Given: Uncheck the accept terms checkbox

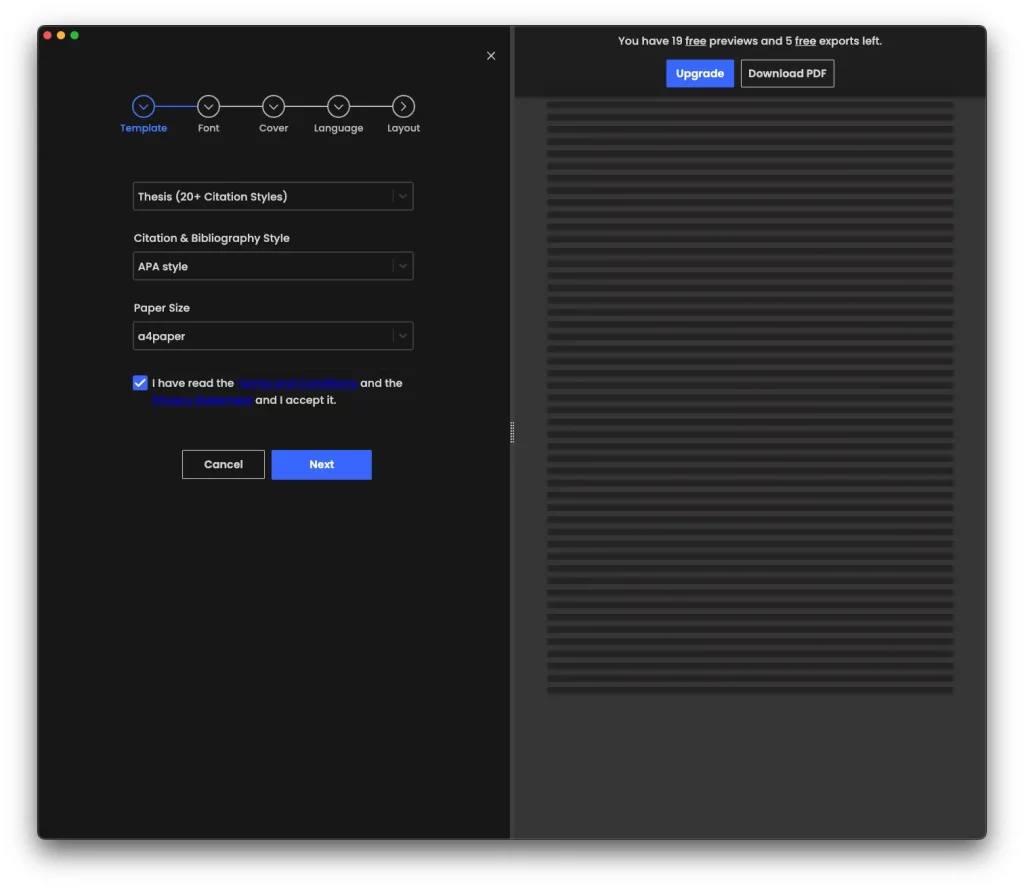Looking at the screenshot, I should click(140, 383).
